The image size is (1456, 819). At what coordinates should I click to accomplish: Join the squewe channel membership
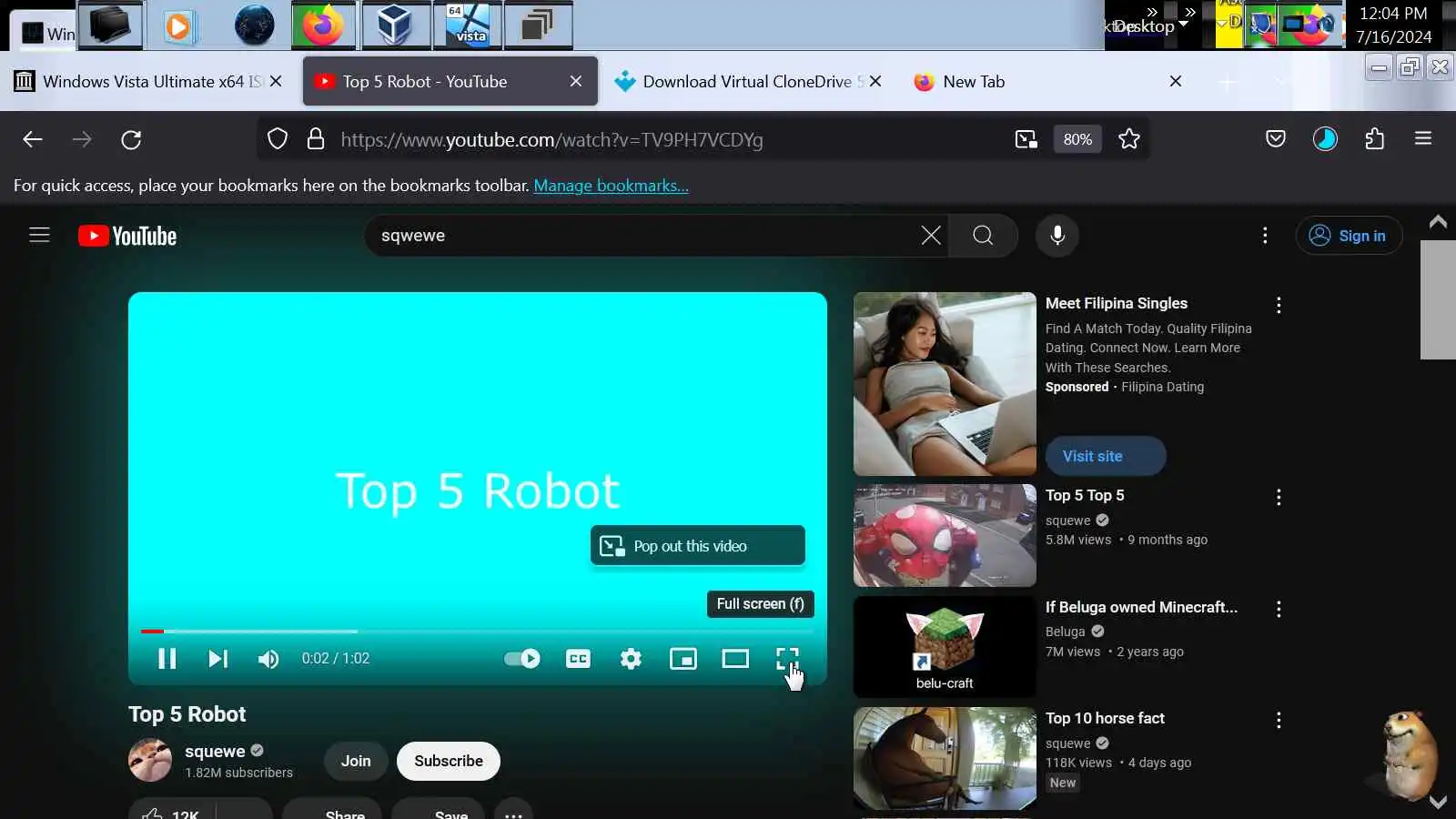(356, 761)
